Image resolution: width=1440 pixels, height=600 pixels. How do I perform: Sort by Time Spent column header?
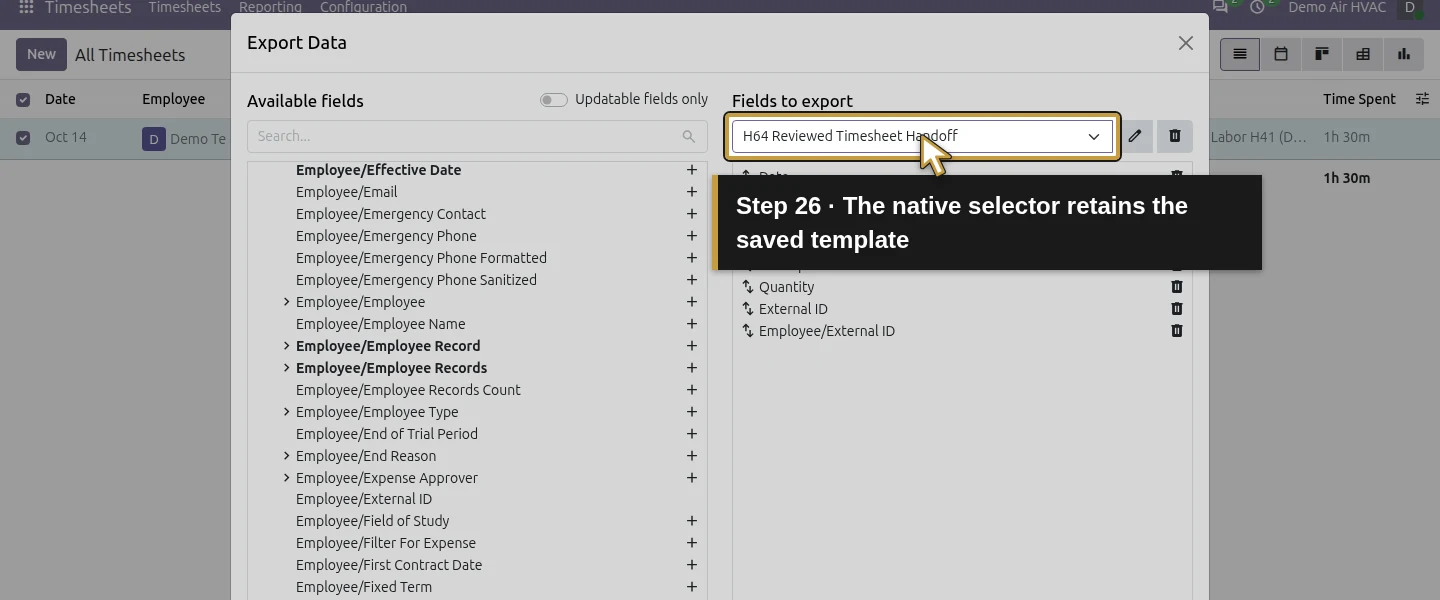pyautogui.click(x=1359, y=99)
